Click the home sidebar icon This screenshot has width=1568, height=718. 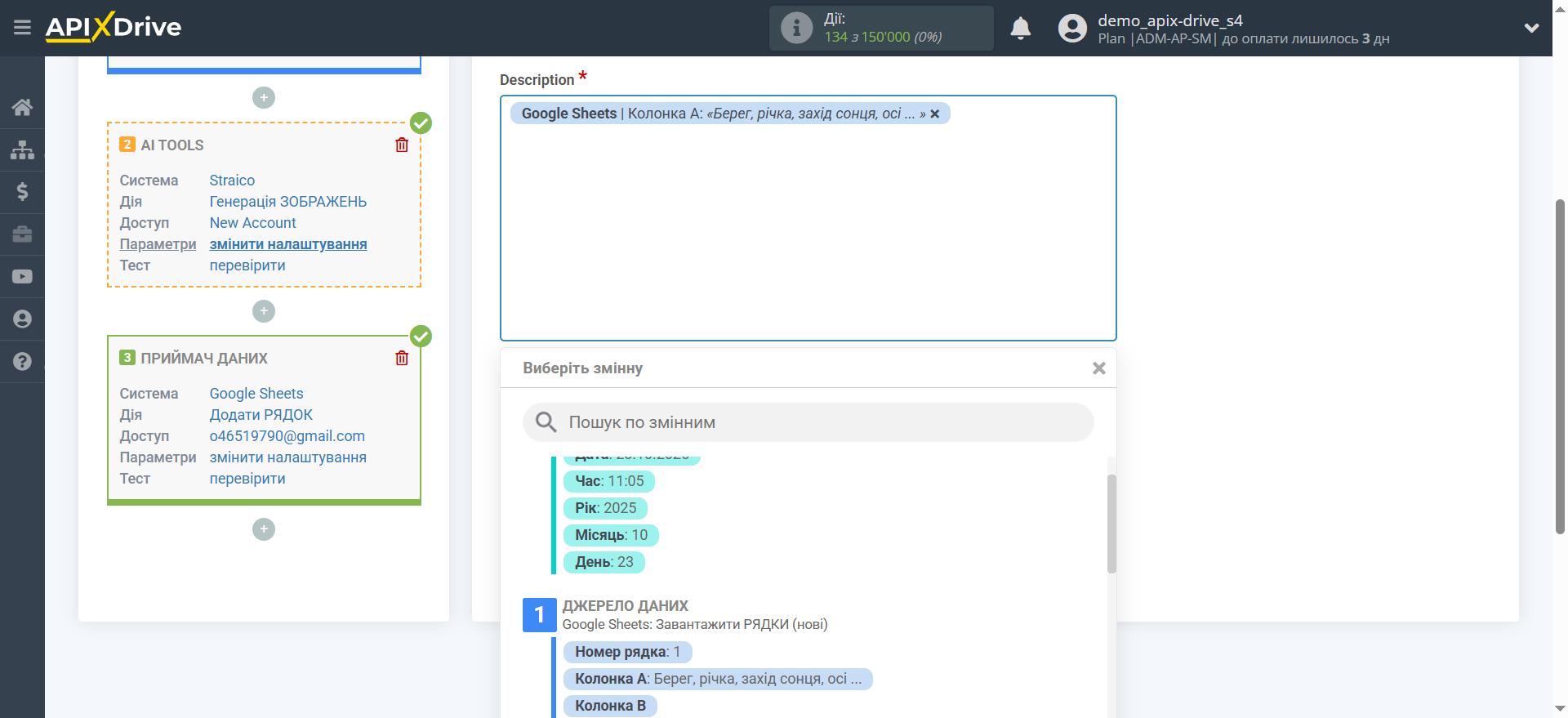(x=22, y=107)
